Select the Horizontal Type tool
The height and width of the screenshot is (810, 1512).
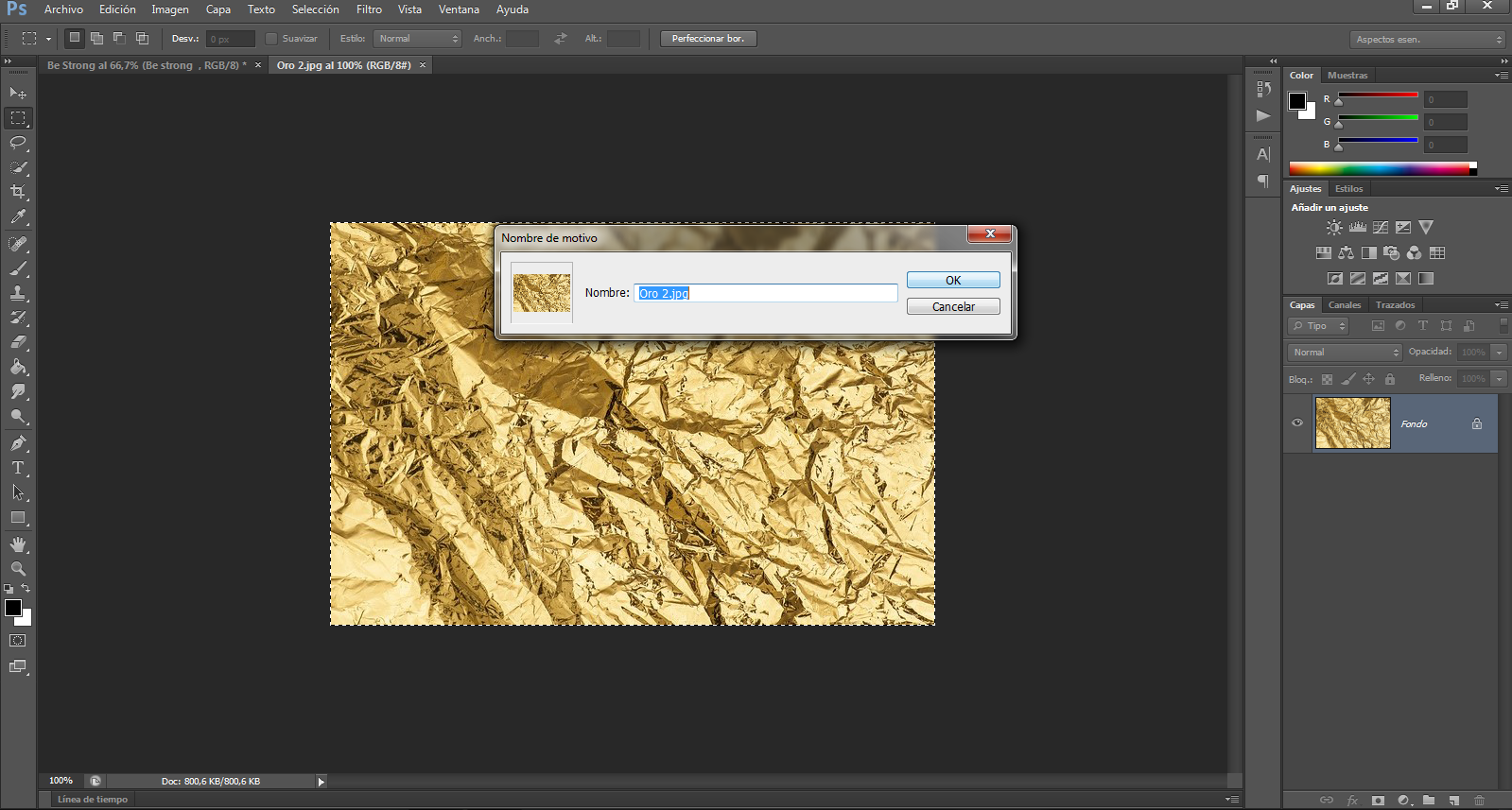[x=18, y=468]
